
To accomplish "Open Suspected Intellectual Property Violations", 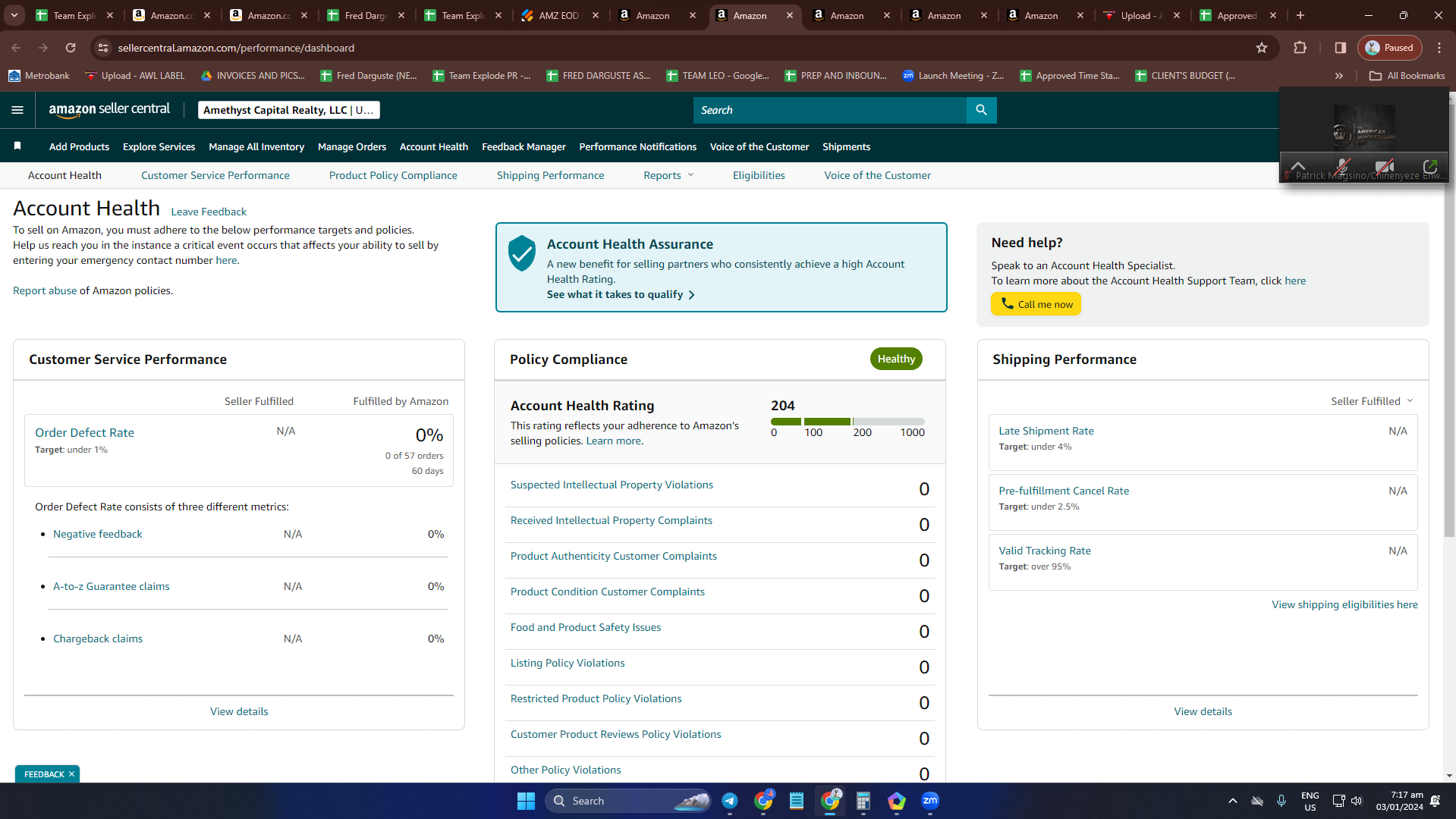I will (x=612, y=485).
